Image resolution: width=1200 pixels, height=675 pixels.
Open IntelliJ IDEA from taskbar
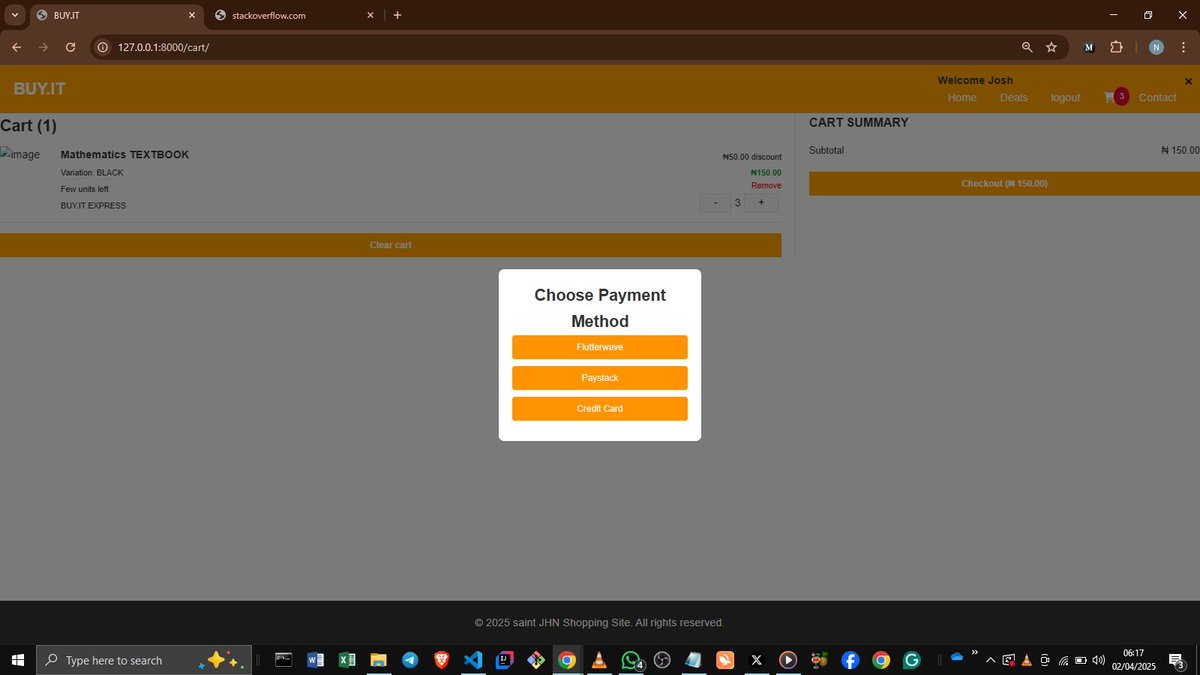[x=504, y=660]
